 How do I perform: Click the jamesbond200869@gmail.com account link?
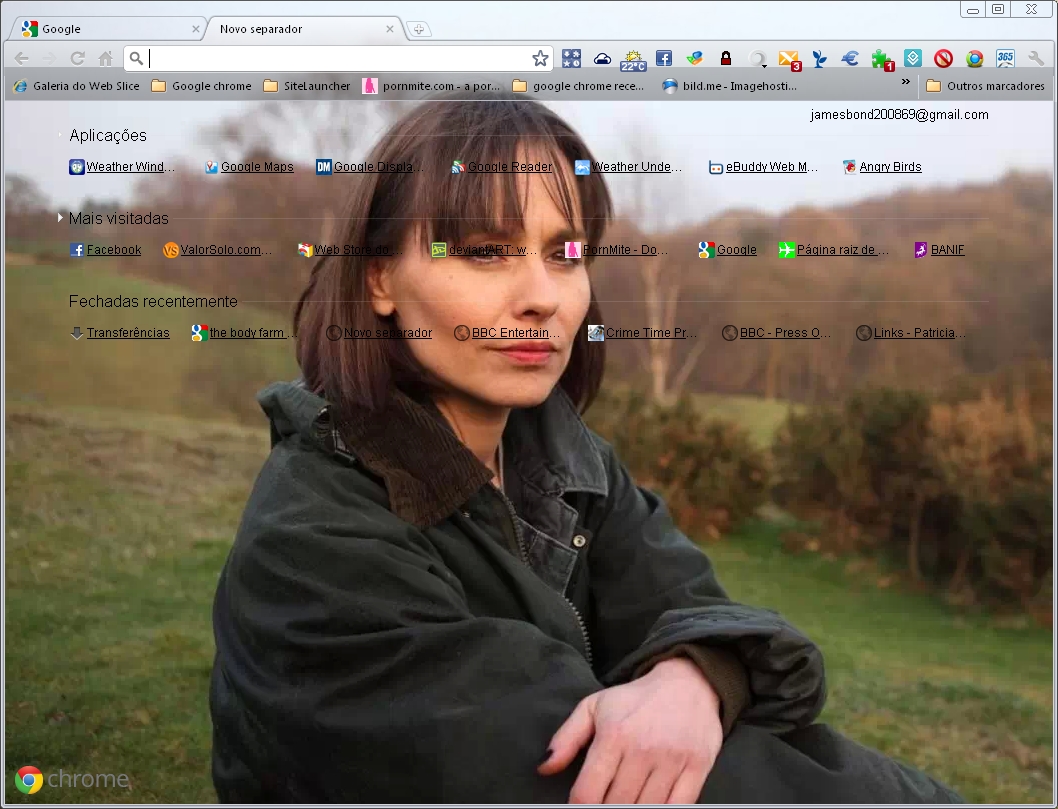[x=899, y=115]
